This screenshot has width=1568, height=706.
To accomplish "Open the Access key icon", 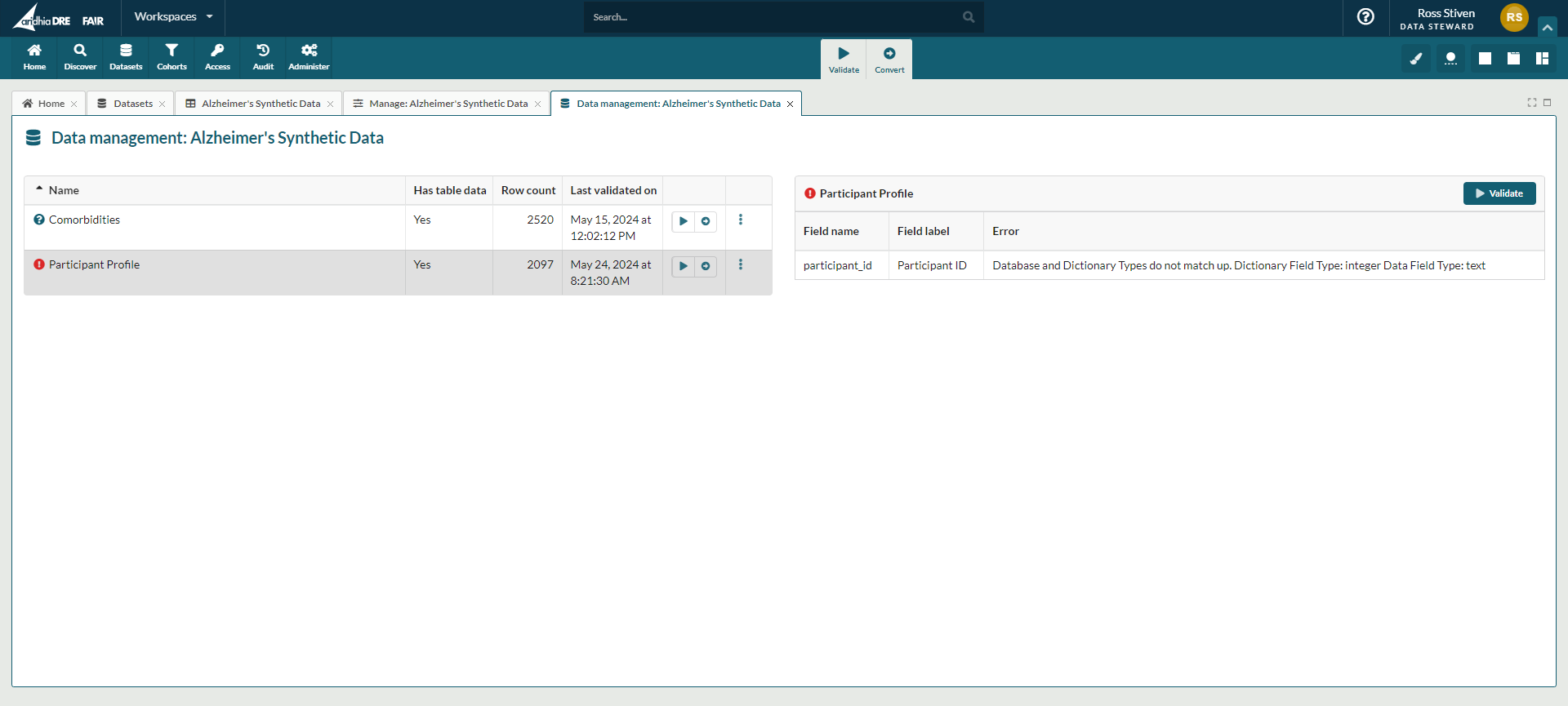I will (217, 57).
